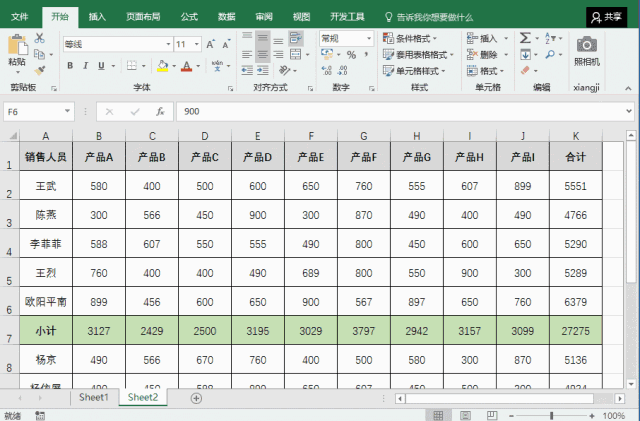Click the Format Painter brush icon
Image resolution: width=640 pixels, height=421 pixels.
point(39,71)
